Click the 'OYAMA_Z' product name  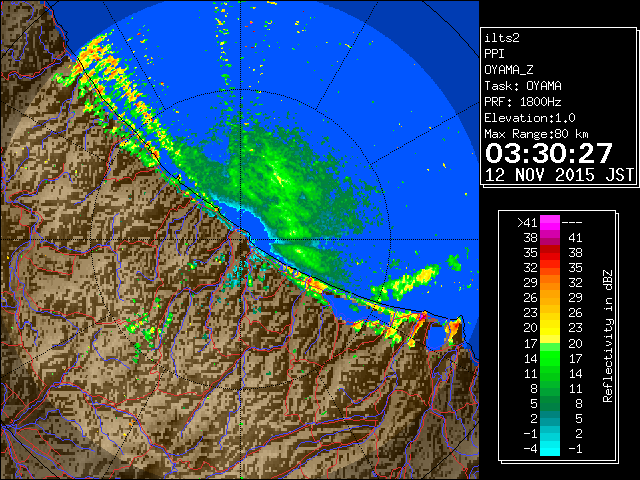509,70
